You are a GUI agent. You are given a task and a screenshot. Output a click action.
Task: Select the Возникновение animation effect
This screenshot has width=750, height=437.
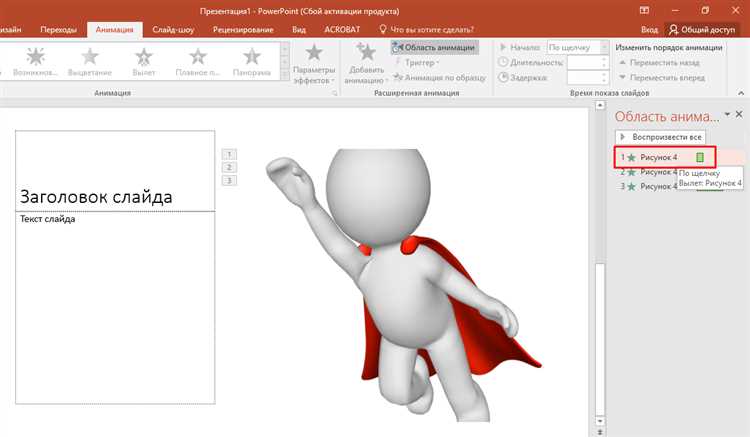(x=36, y=60)
